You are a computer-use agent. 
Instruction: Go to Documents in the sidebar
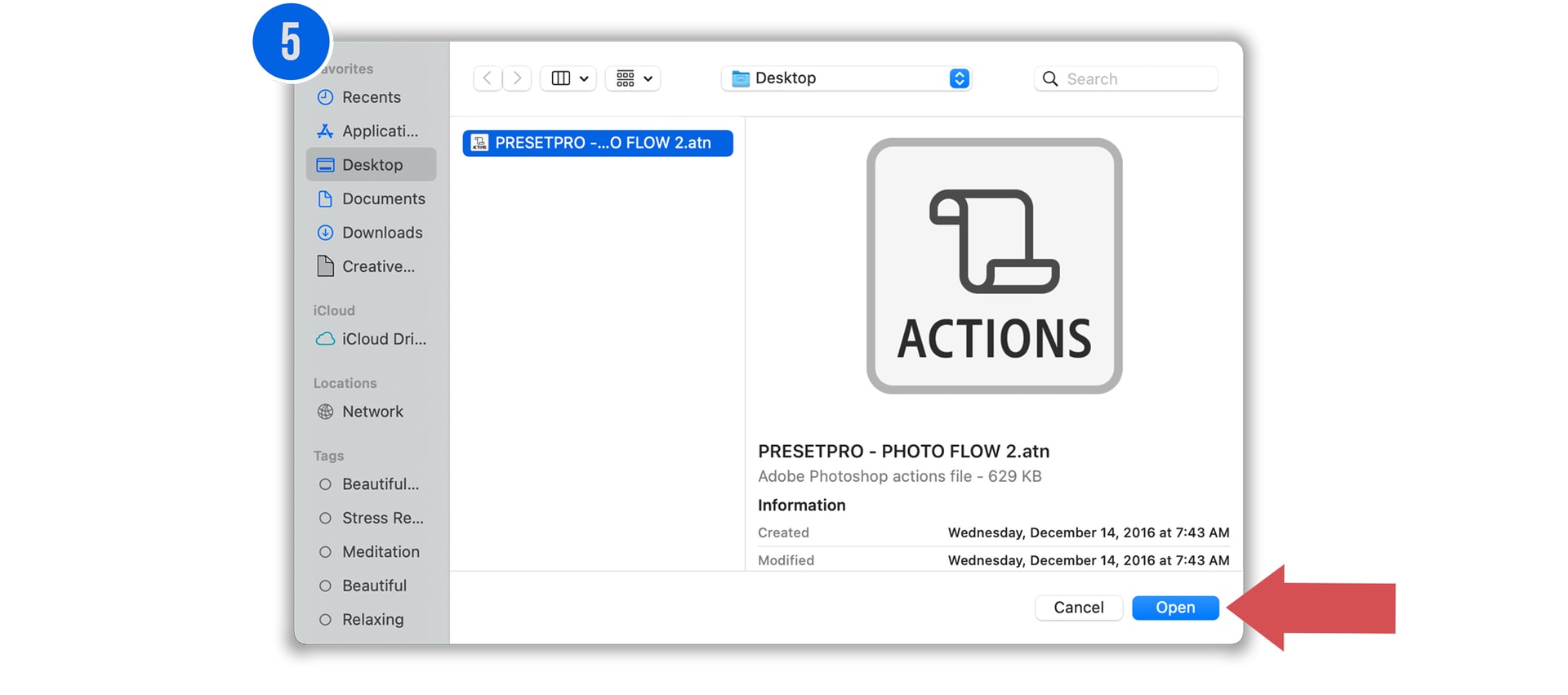tap(372, 198)
